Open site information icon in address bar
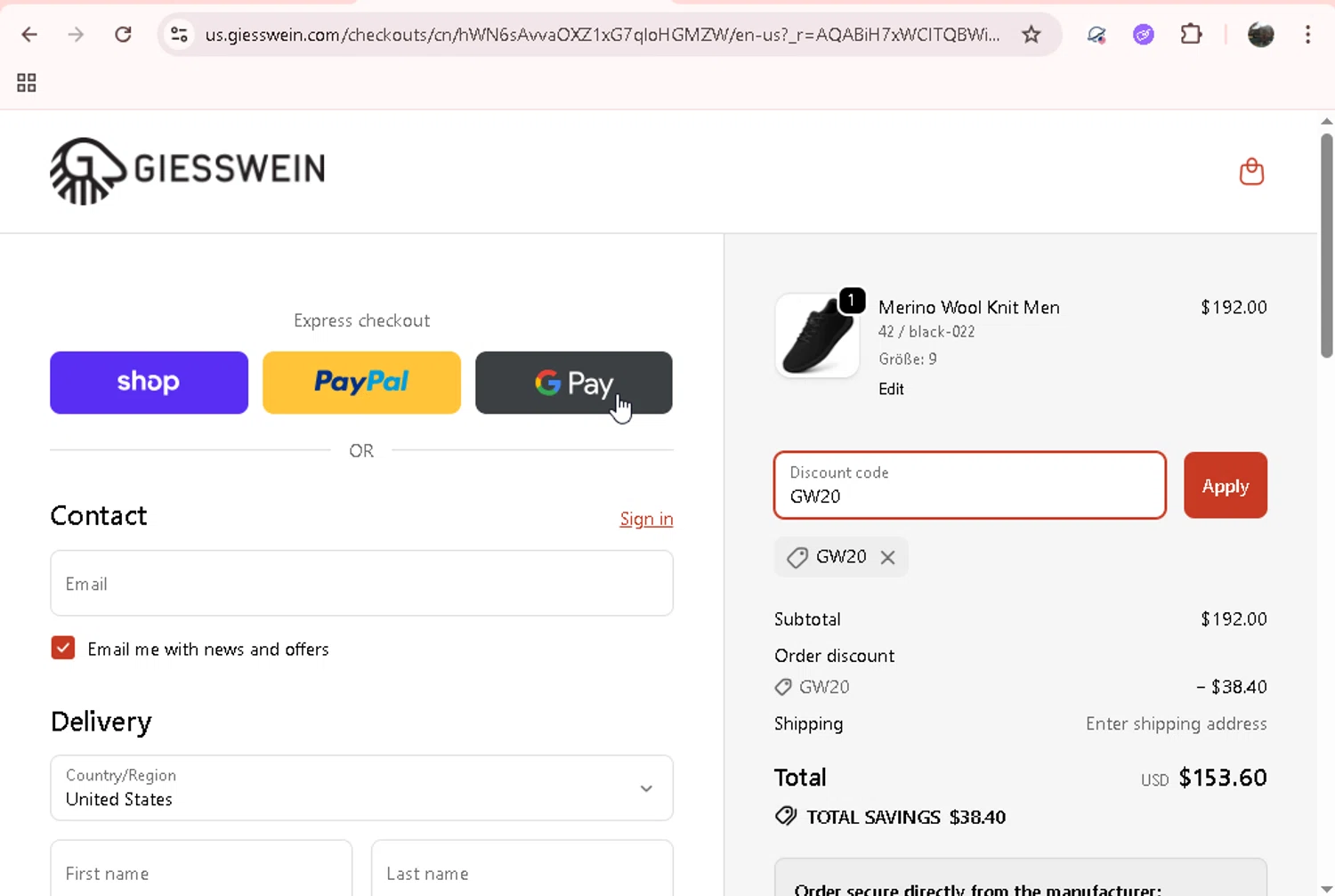Image resolution: width=1335 pixels, height=896 pixels. click(179, 35)
